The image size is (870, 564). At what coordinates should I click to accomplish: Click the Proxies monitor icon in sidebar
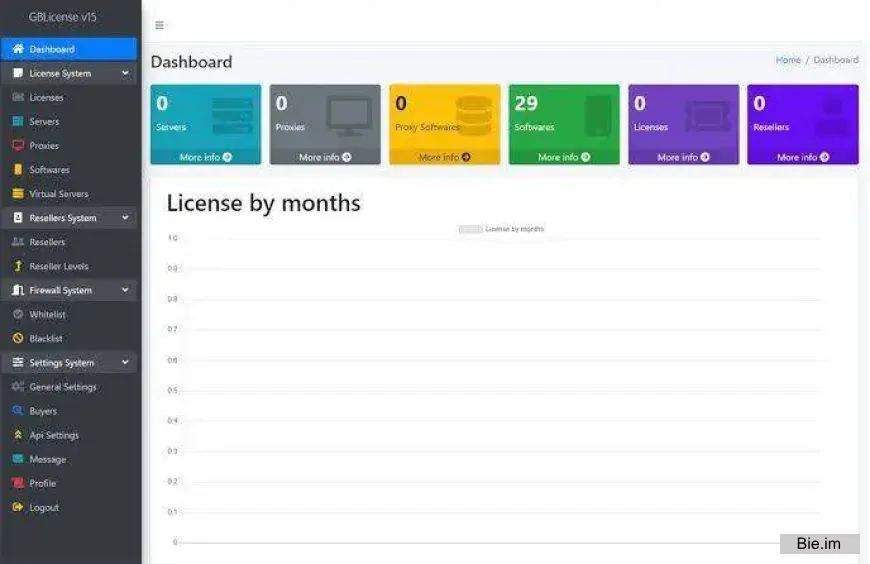18,146
